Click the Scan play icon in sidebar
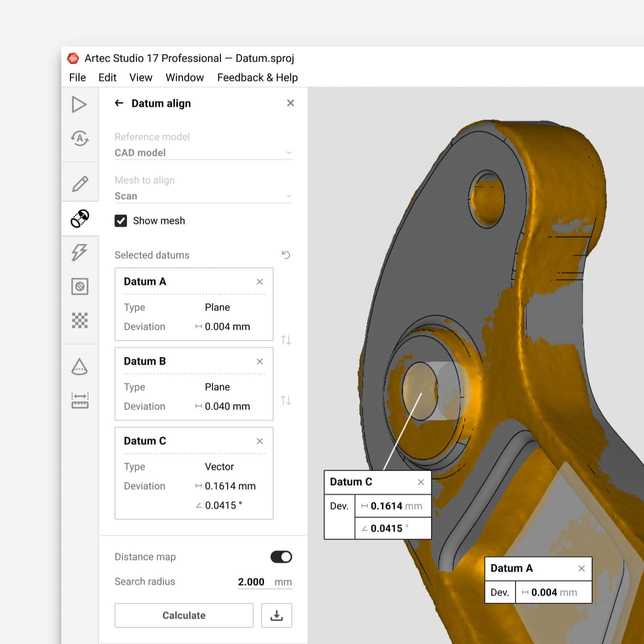644x644 pixels. [79, 104]
